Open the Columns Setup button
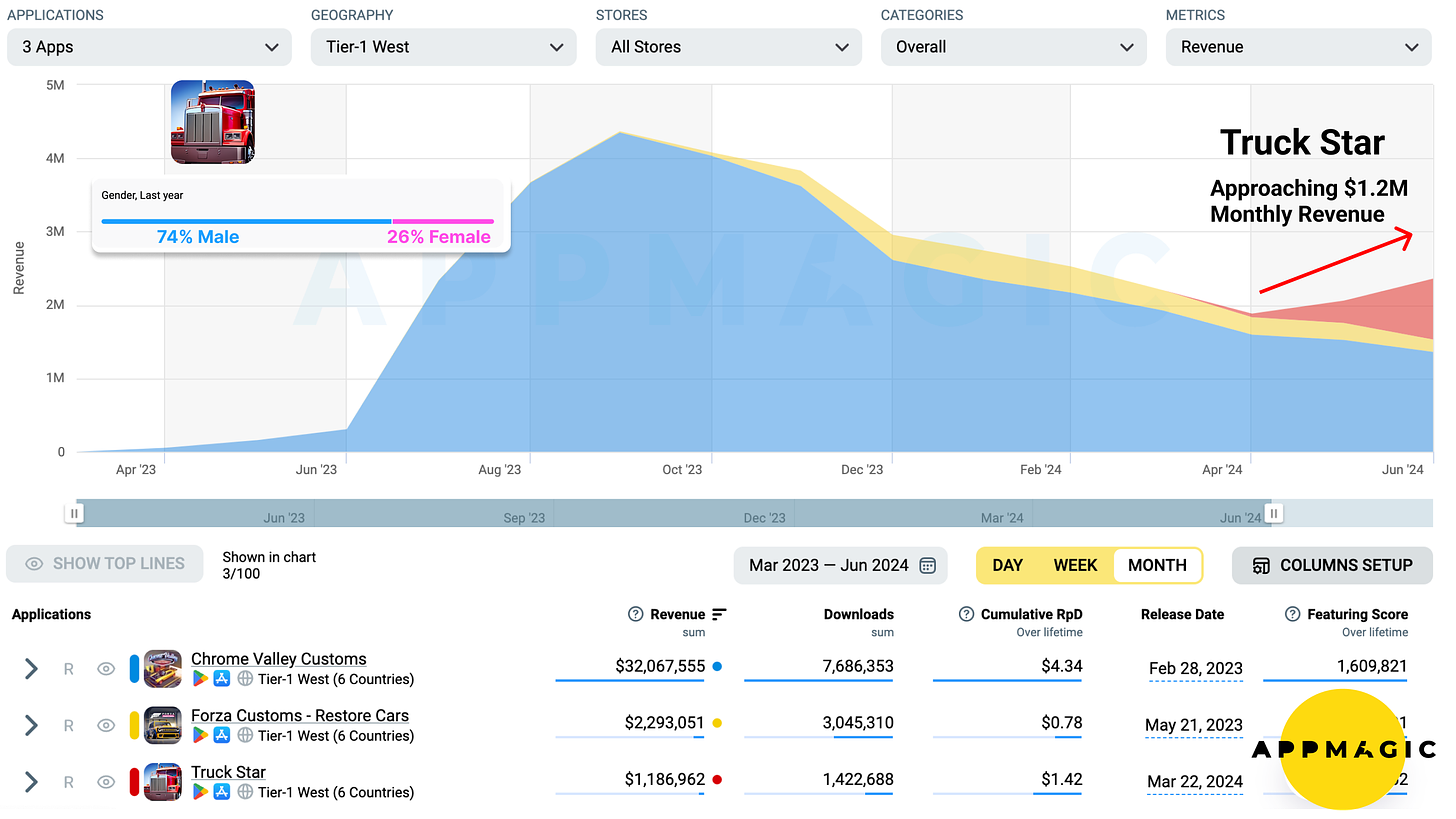This screenshot has width=1456, height=819. click(x=1332, y=565)
